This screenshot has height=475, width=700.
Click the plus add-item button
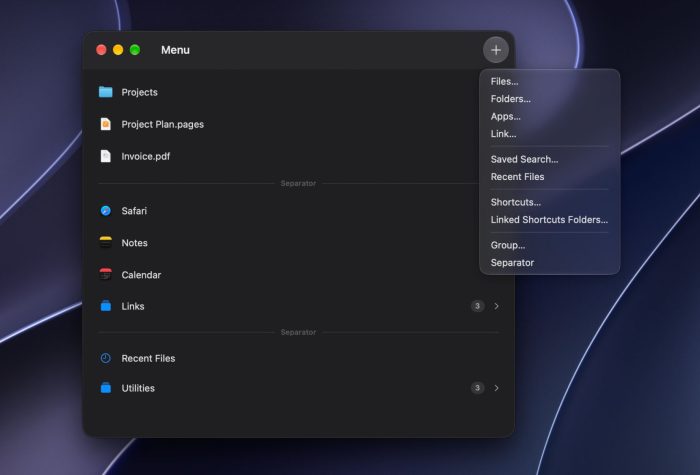coord(496,50)
